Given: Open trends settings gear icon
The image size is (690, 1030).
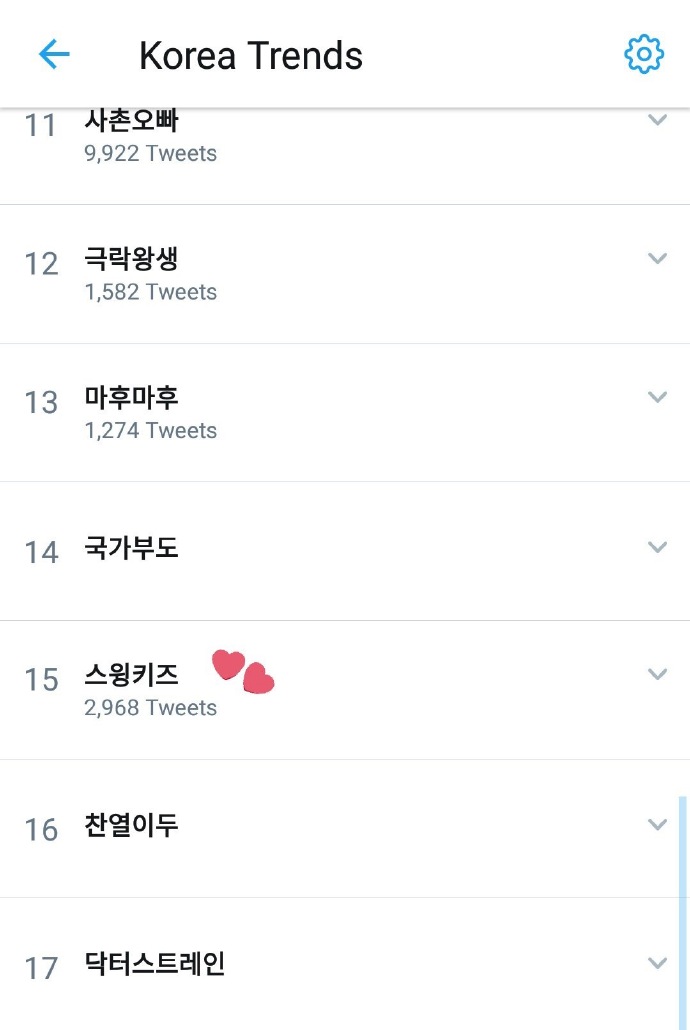Looking at the screenshot, I should [x=643, y=54].
